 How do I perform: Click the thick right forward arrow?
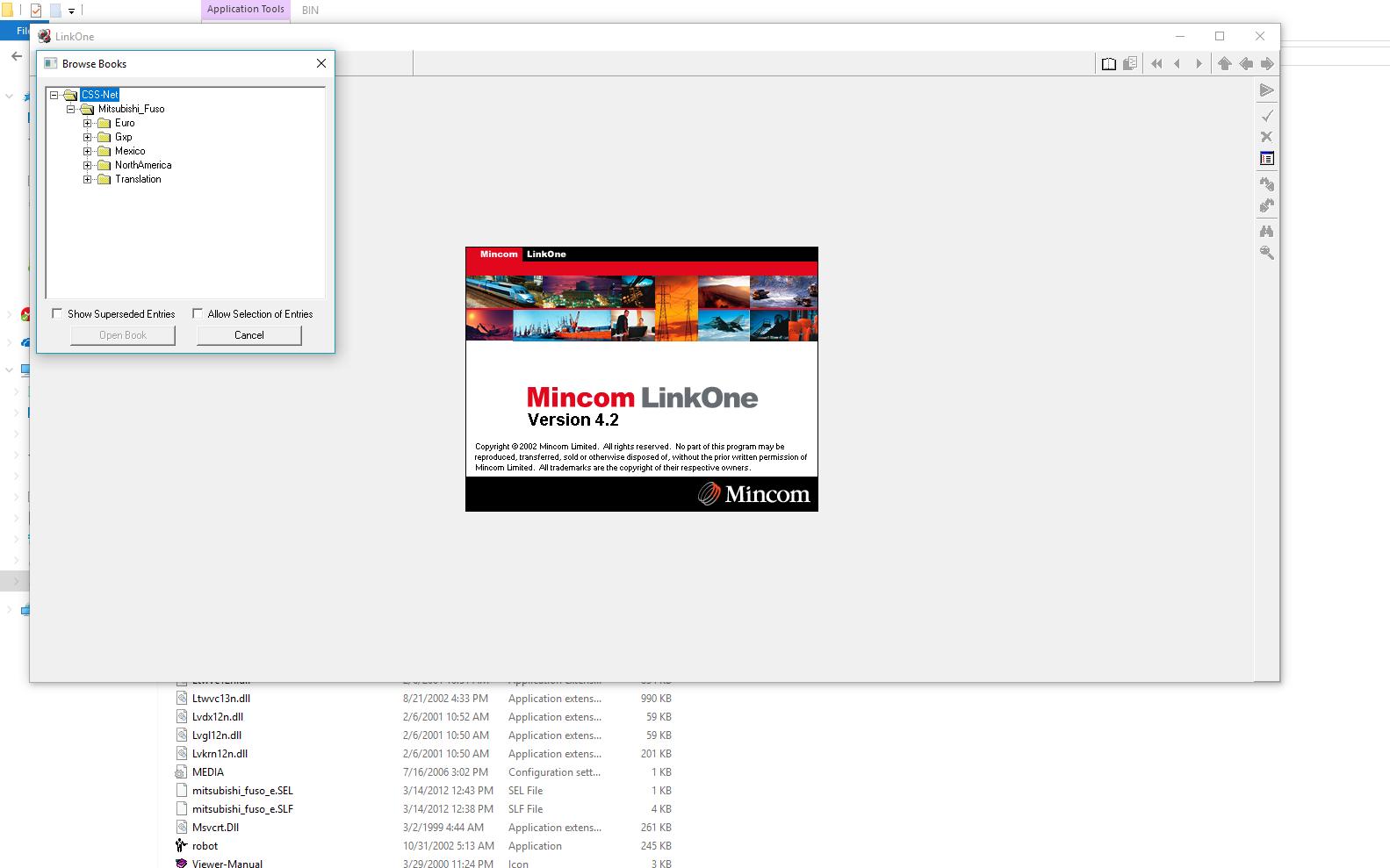(1267, 63)
